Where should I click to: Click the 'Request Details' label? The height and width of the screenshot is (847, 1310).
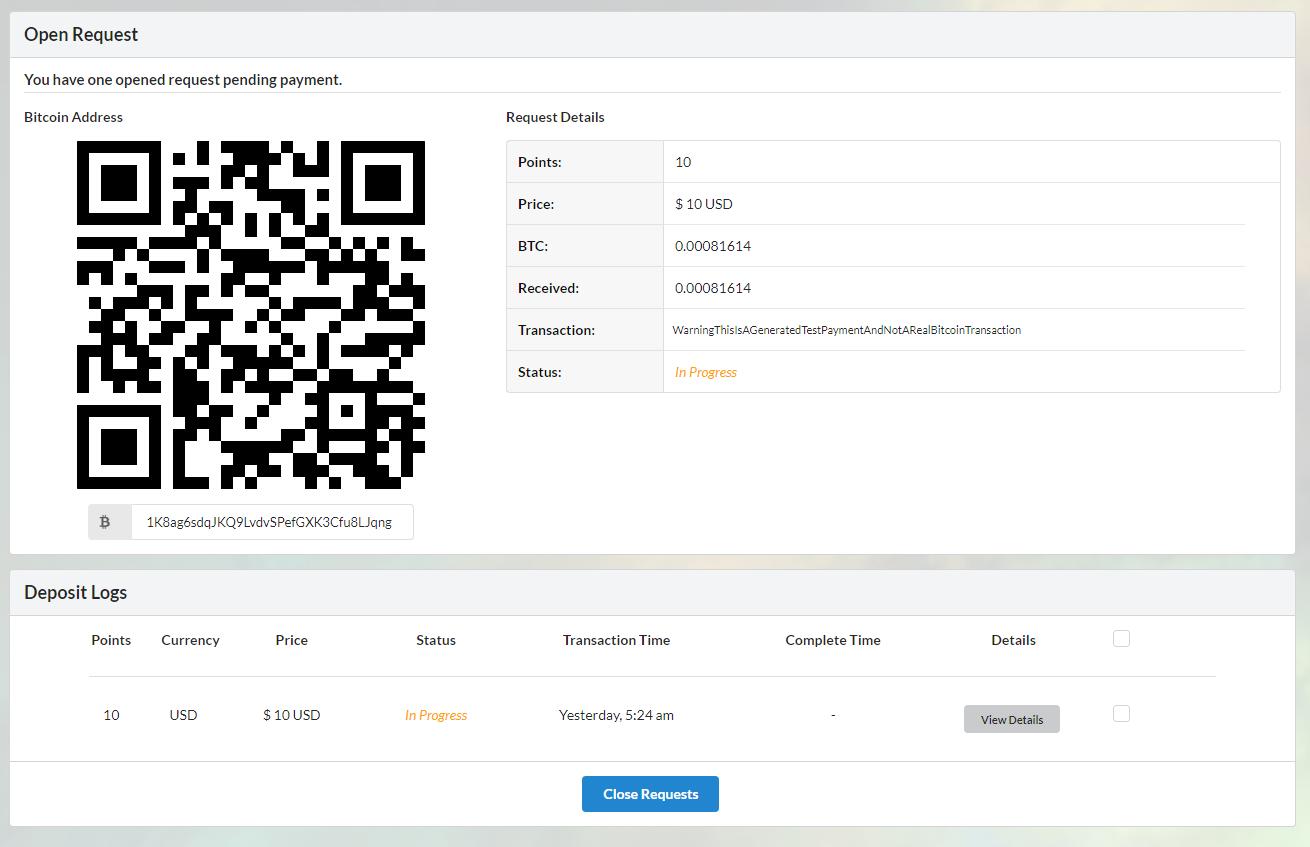555,117
